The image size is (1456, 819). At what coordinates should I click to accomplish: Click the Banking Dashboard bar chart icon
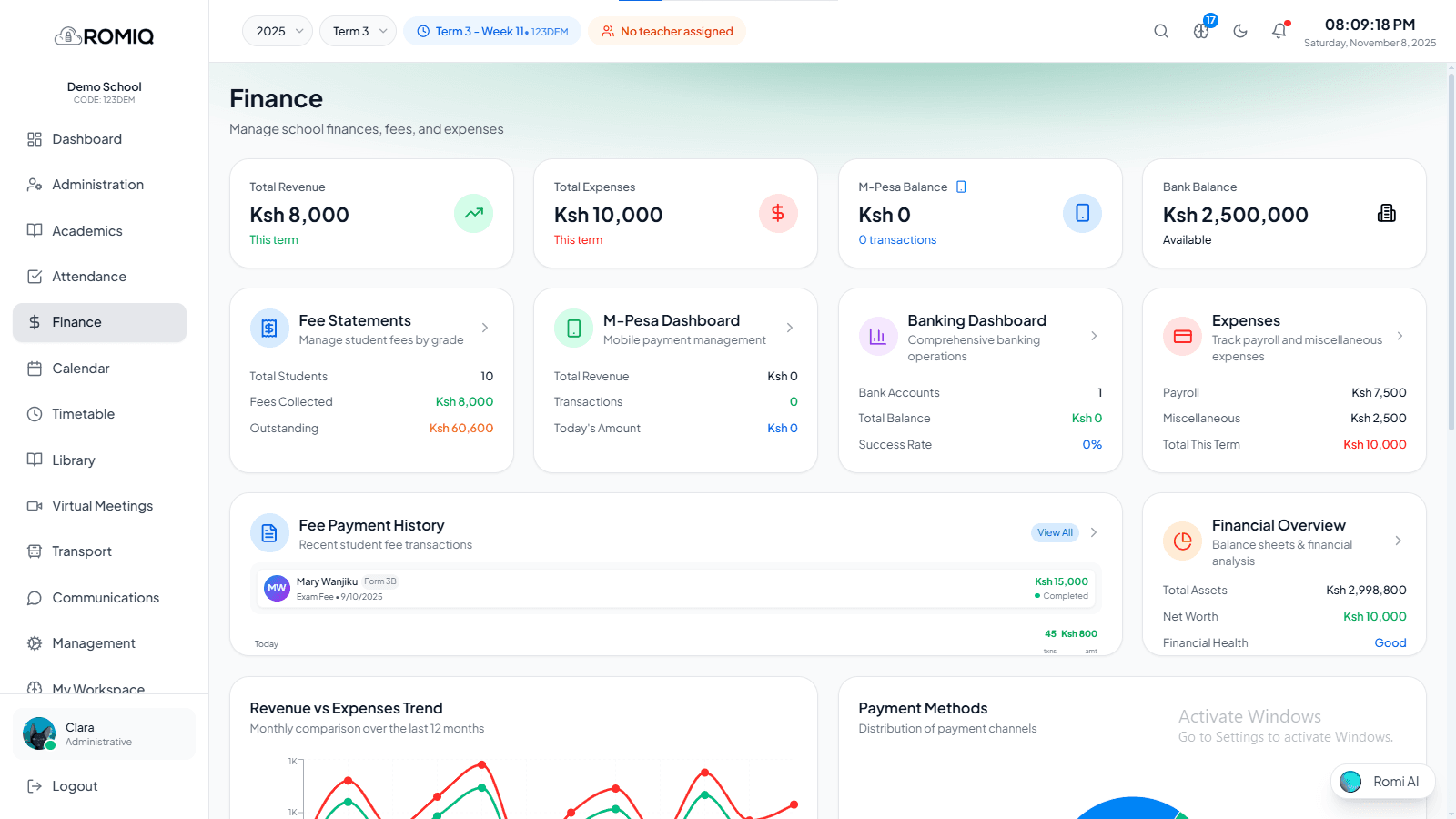click(x=877, y=337)
